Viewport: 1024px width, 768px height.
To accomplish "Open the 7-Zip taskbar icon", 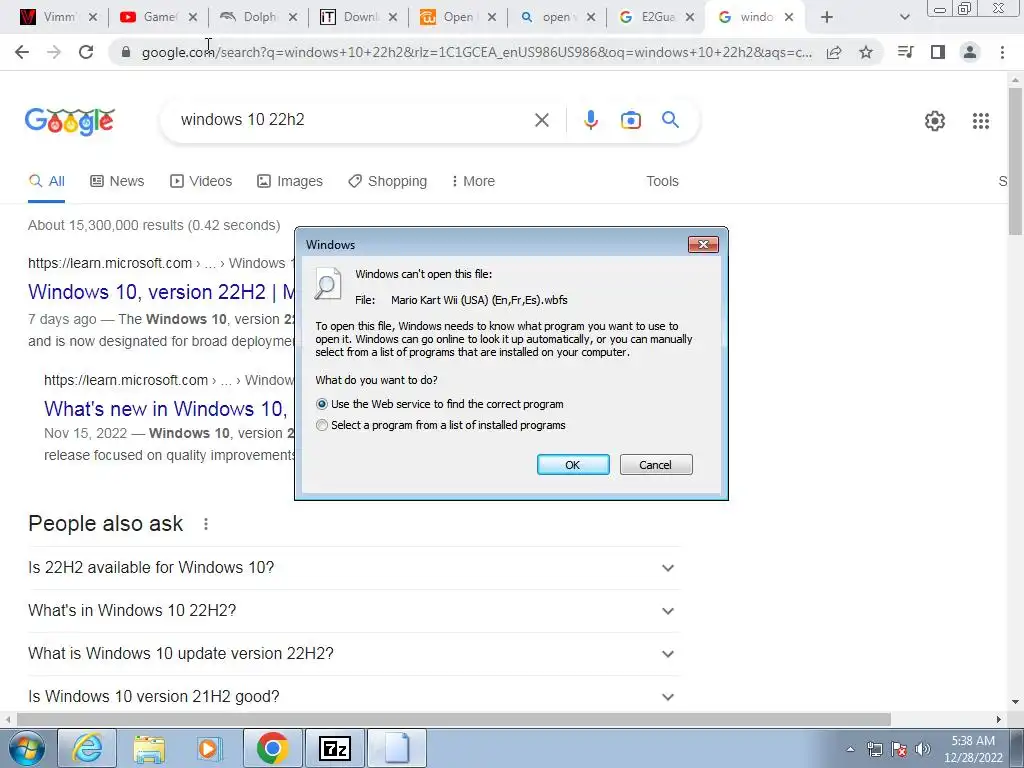I will (334, 748).
